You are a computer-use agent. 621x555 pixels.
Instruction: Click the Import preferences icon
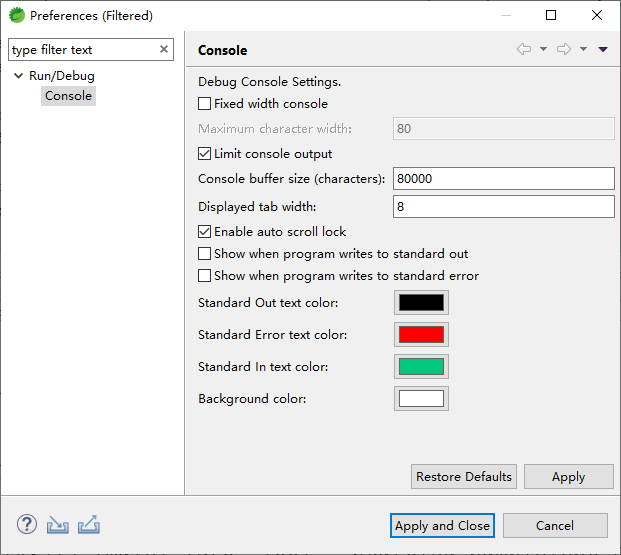[x=57, y=525]
